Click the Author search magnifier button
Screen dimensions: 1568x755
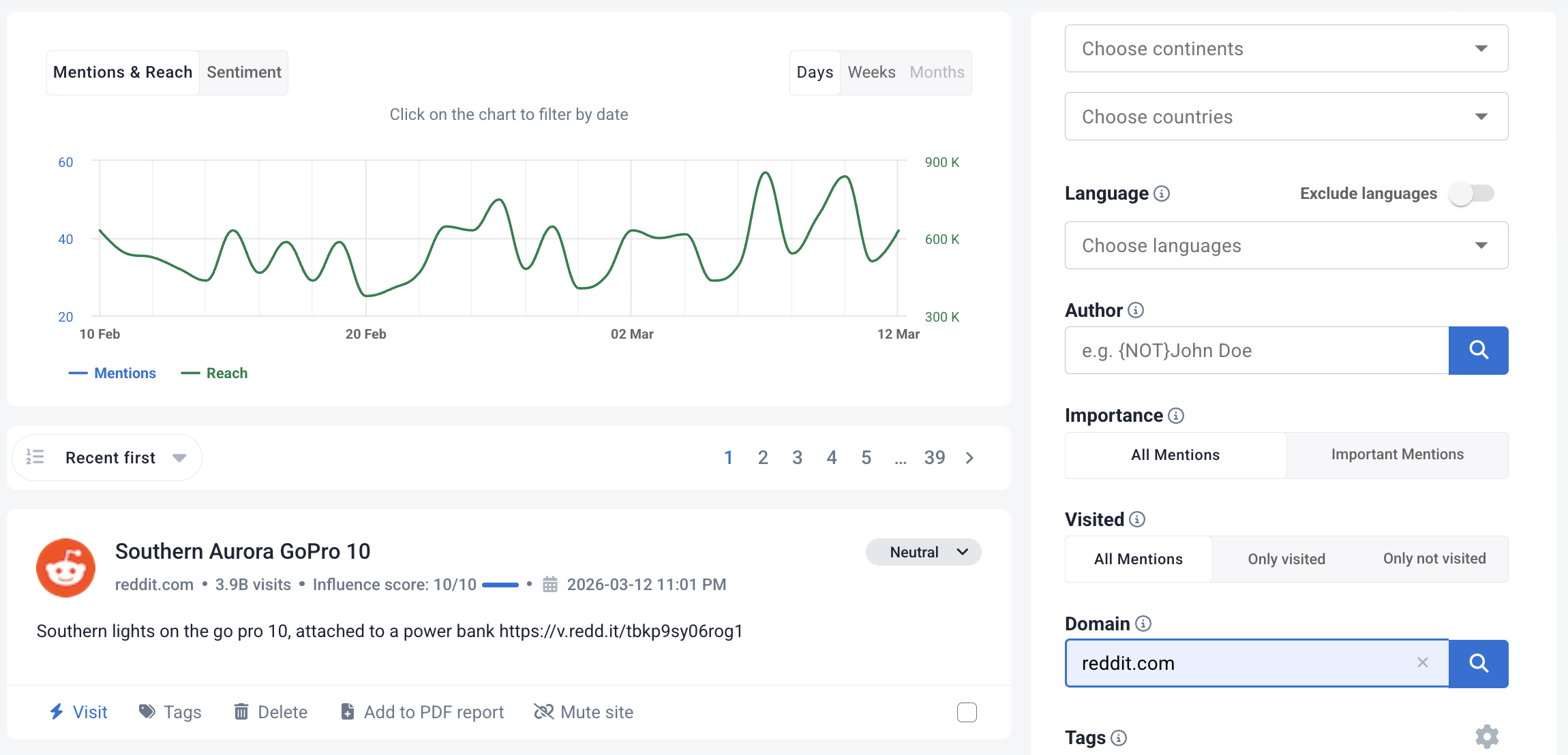point(1478,350)
